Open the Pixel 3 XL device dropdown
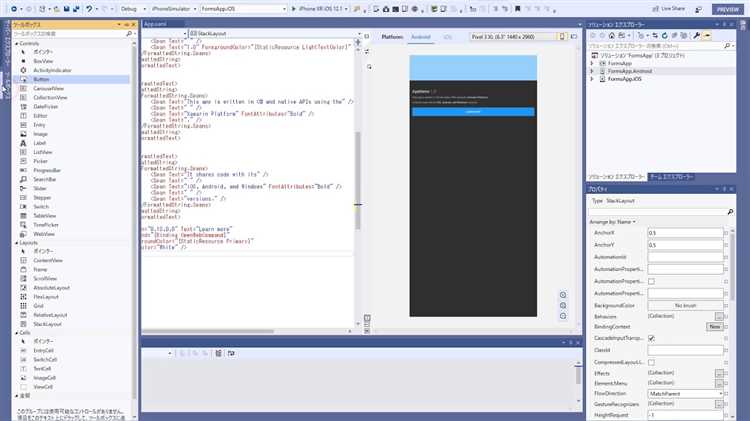Screen dimensions: 750x421 pos(514,36)
